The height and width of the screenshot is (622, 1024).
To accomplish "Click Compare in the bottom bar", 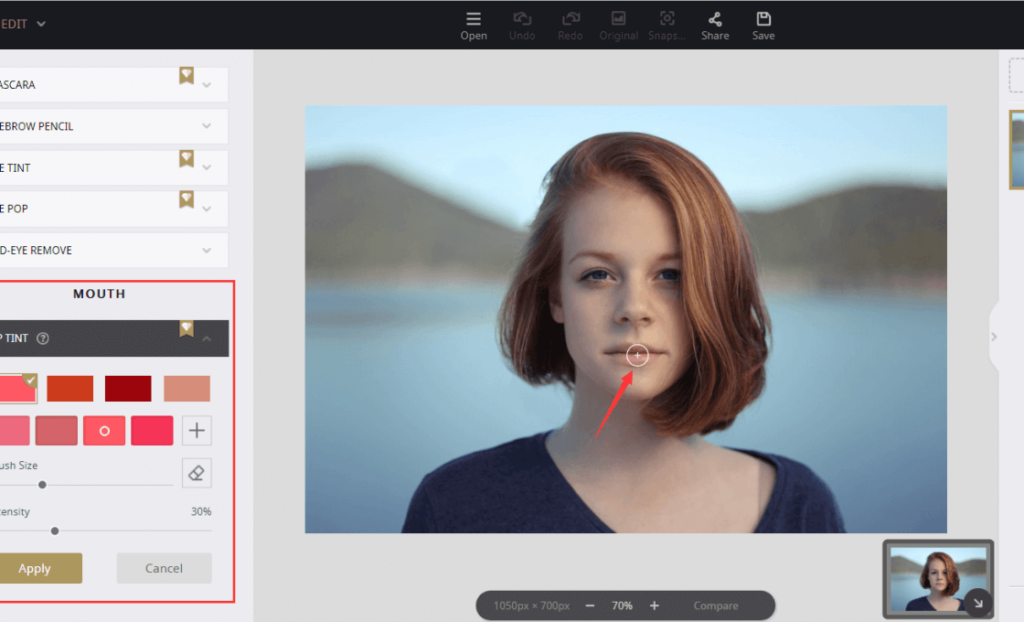I will (x=716, y=606).
